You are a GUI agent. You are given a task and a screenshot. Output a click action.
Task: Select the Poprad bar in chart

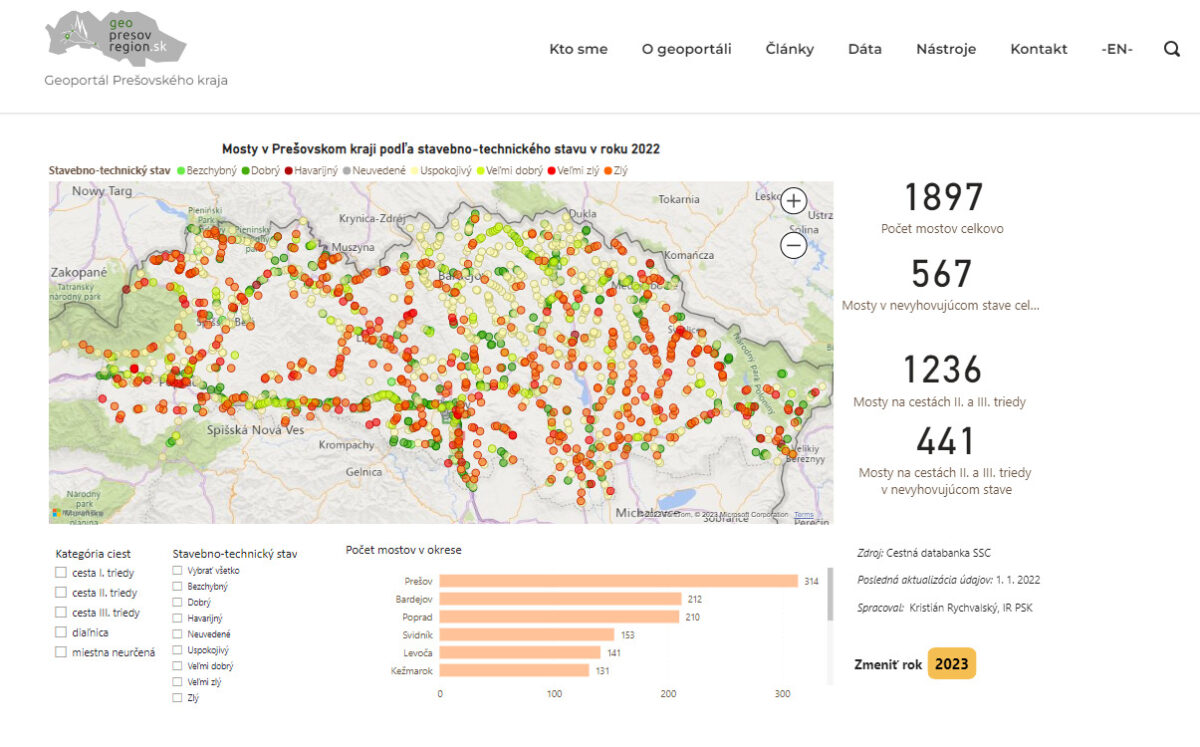pyautogui.click(x=559, y=617)
